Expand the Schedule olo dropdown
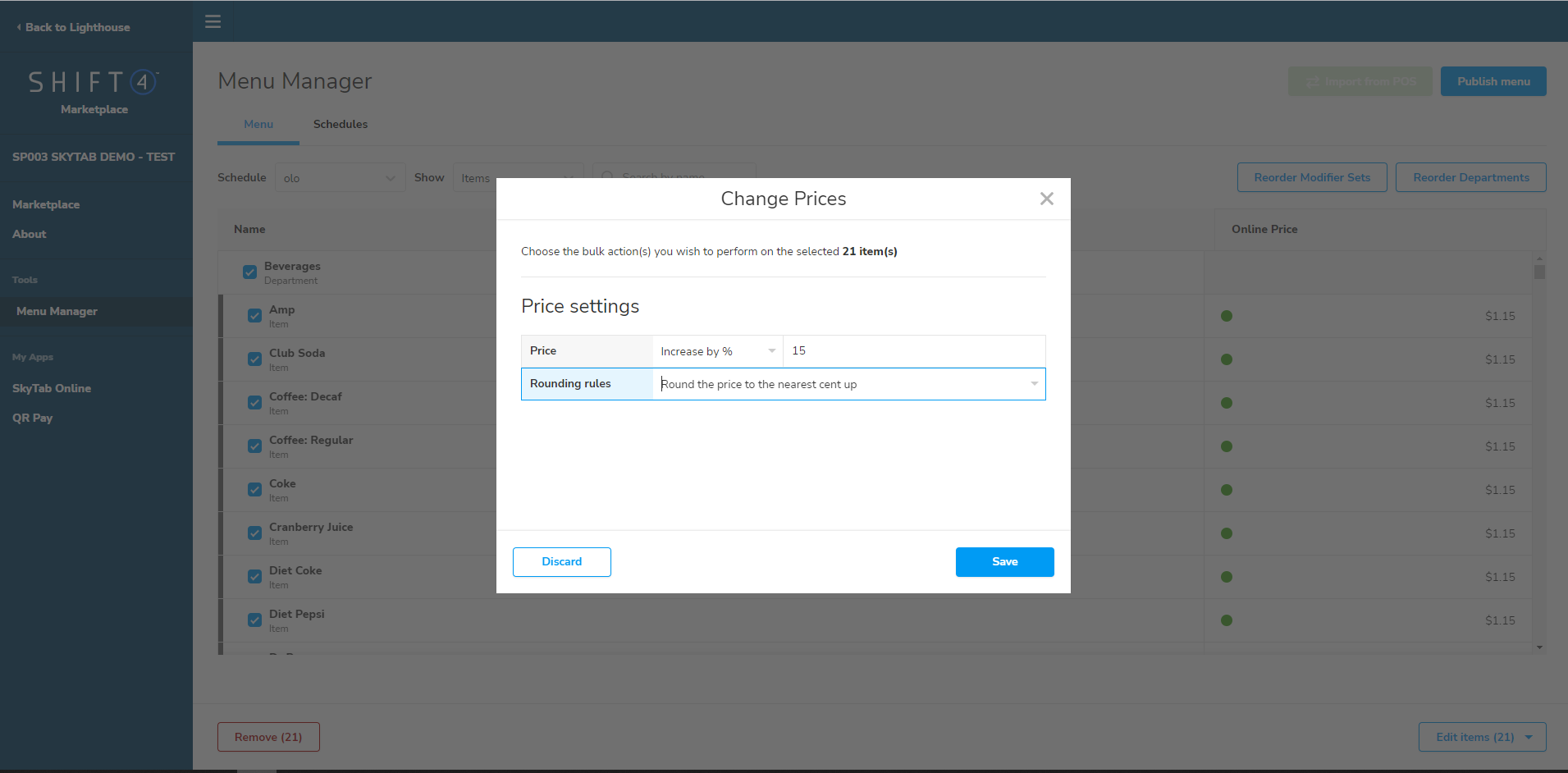This screenshot has height=773, width=1568. [339, 178]
